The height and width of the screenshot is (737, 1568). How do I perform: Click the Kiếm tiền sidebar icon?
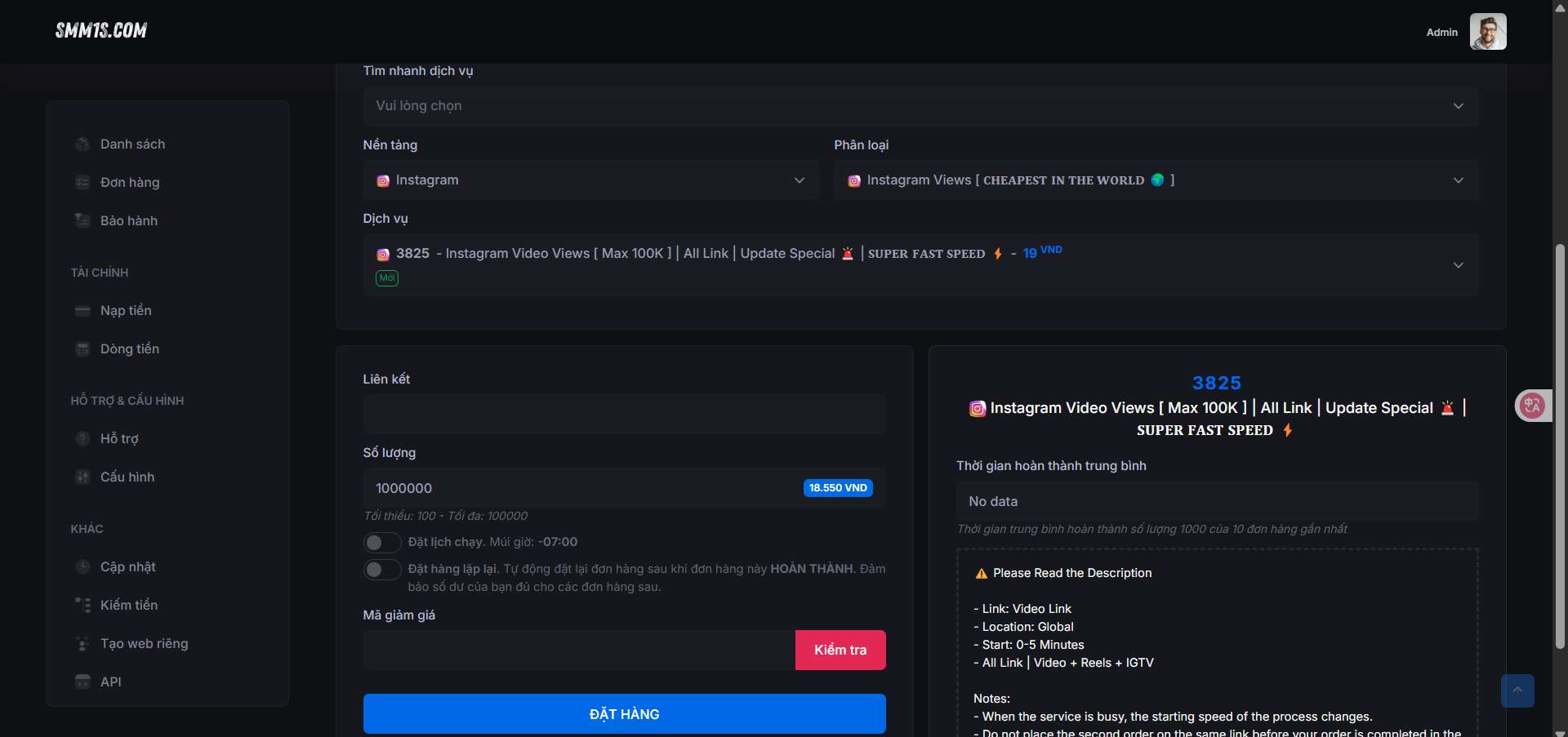point(82,606)
